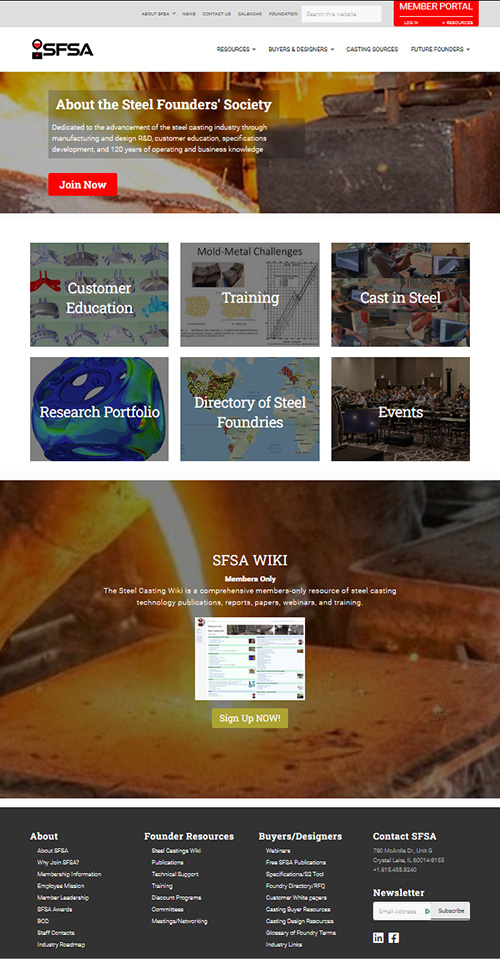500x959 pixels.
Task: Expand the Resources menu
Action: [x=236, y=49]
